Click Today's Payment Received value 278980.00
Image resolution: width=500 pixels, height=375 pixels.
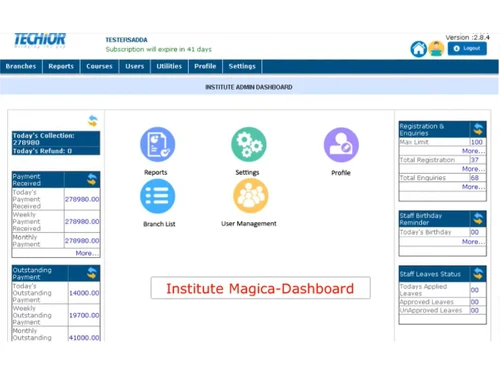click(x=82, y=199)
